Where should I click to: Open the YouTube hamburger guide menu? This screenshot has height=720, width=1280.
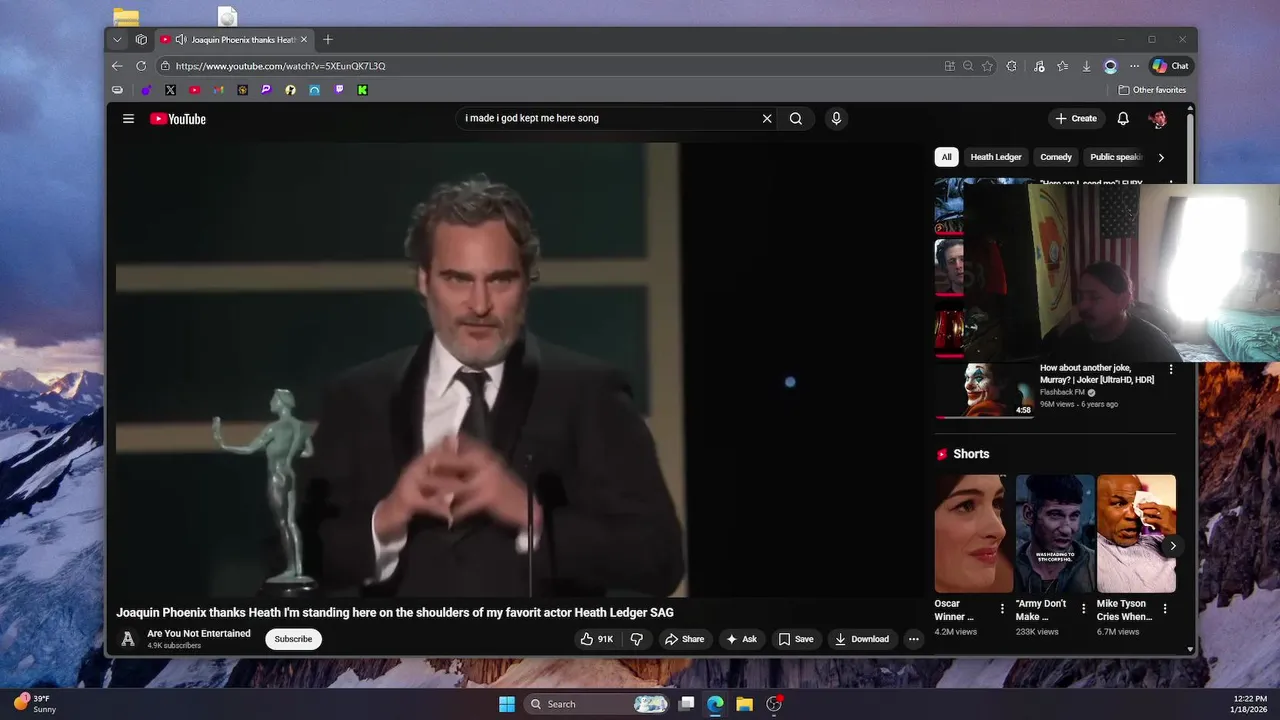pyautogui.click(x=128, y=118)
